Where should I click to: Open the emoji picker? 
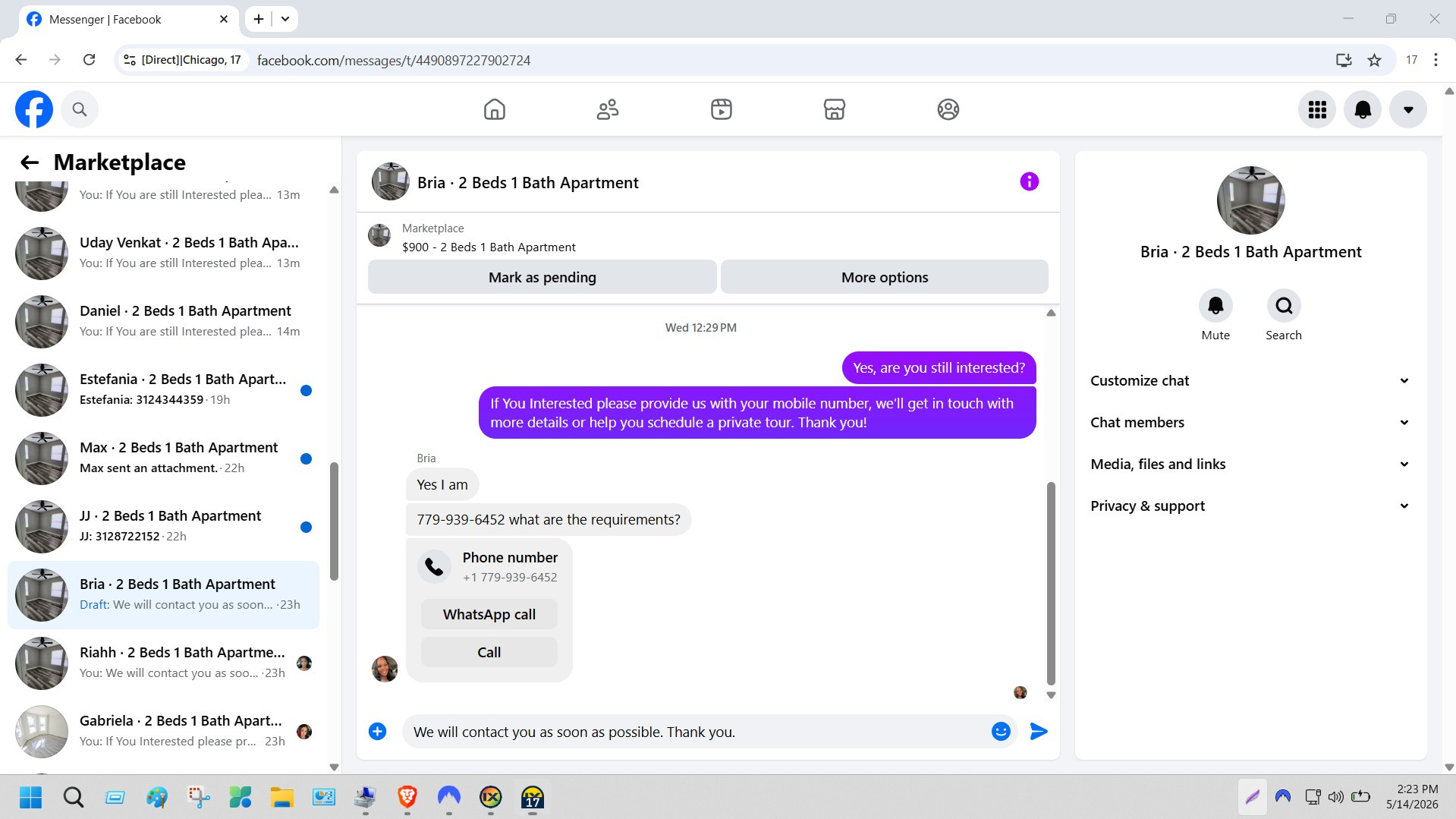click(x=1001, y=732)
